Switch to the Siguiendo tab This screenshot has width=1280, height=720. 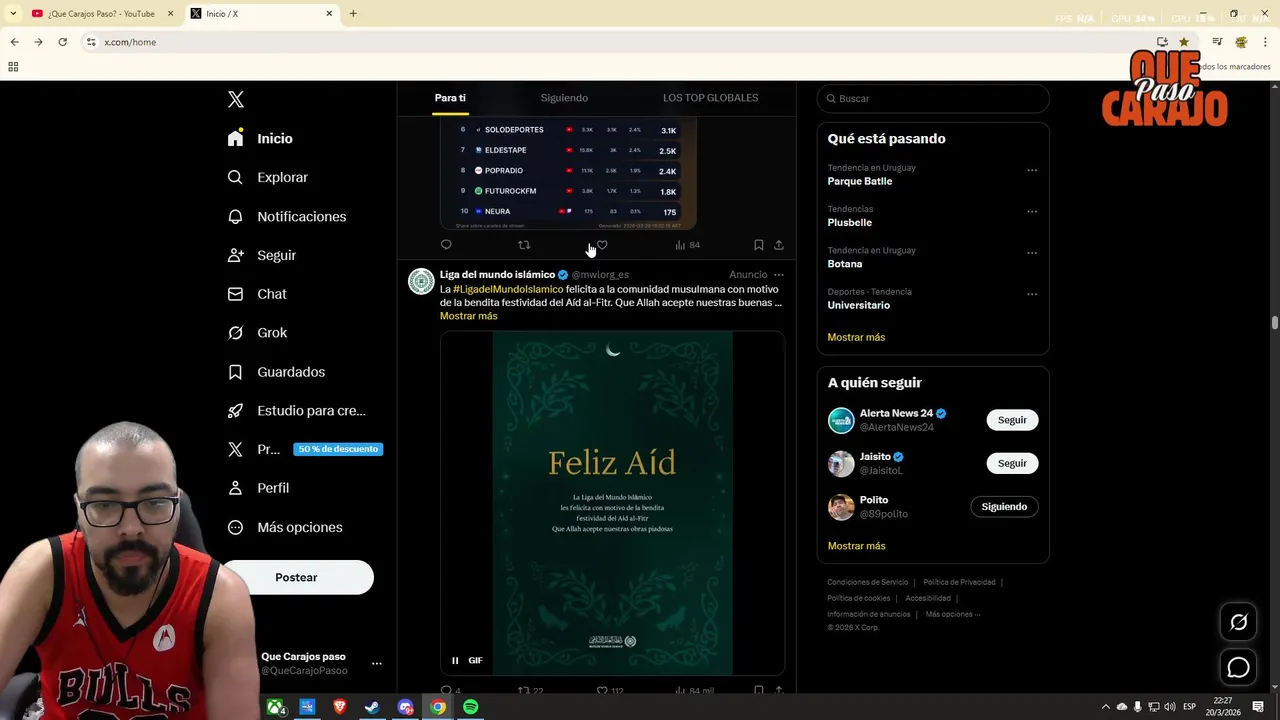(564, 98)
